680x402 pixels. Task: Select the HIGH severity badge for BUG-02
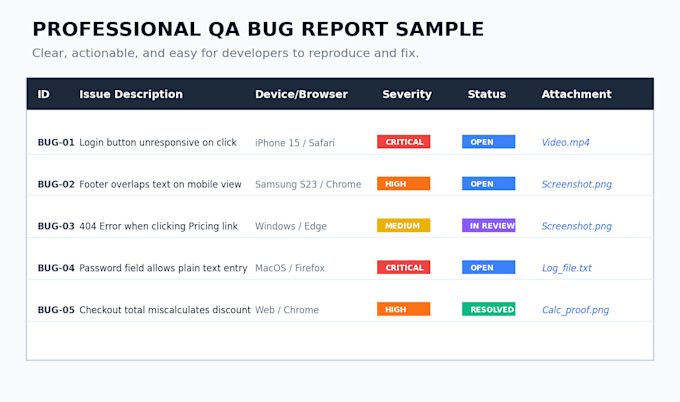click(404, 183)
